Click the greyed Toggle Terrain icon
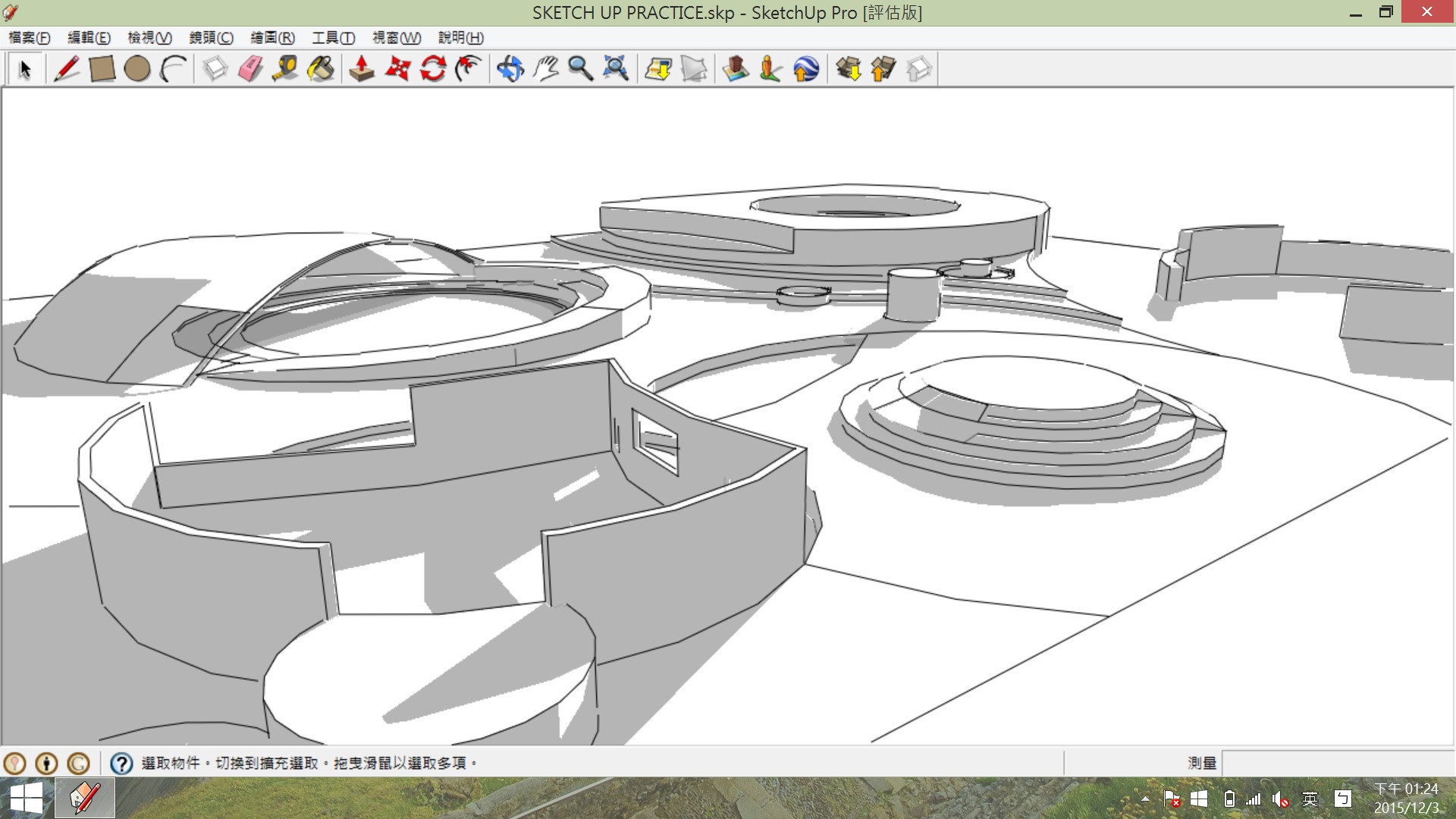 pyautogui.click(x=694, y=69)
